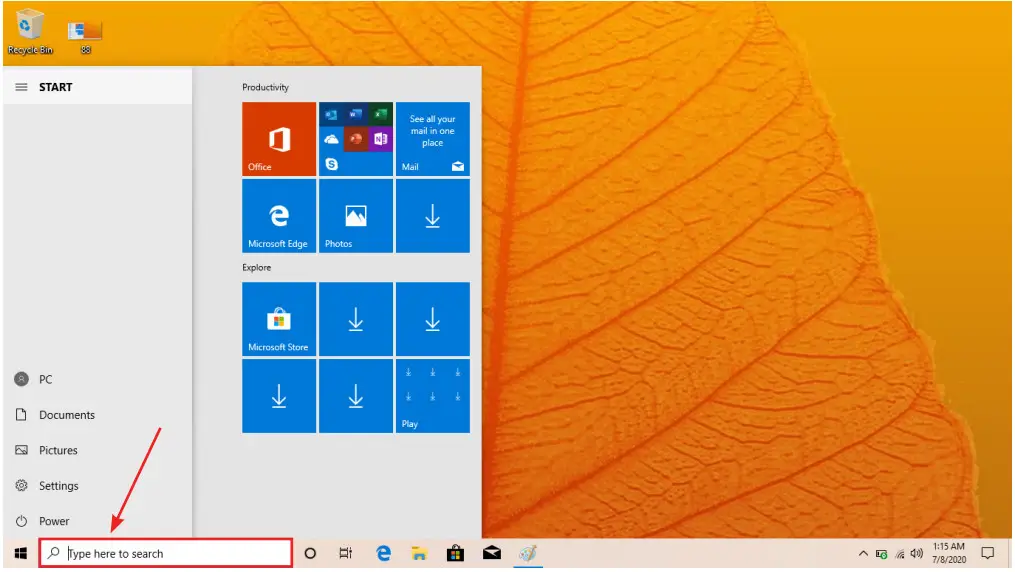
Task: Open Cortana from the taskbar circle icon
Action: (310, 553)
